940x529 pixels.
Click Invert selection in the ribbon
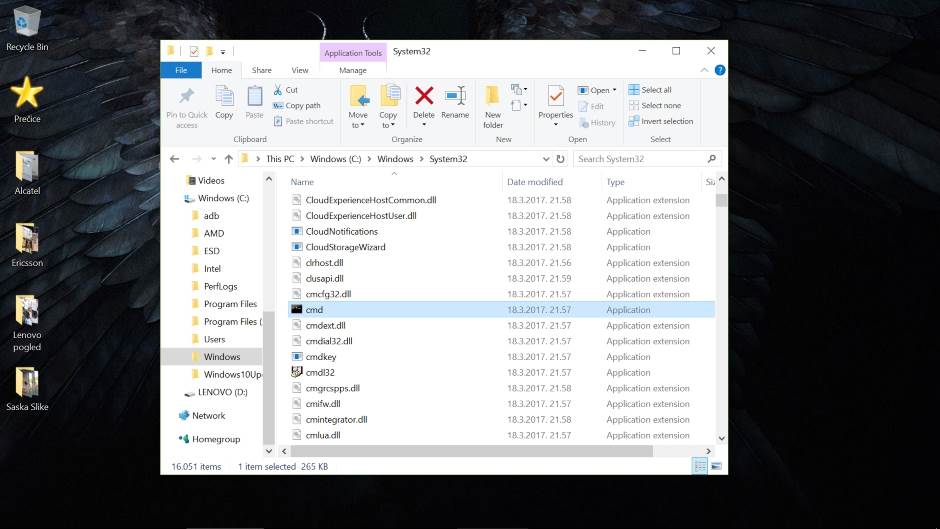(660, 121)
